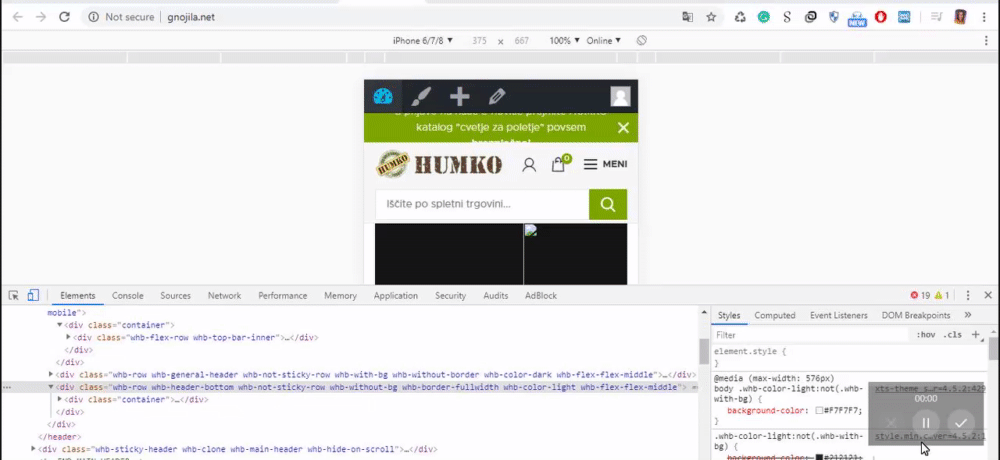1000x460 pixels.
Task: Open the 100% zoom dropdown
Action: tap(565, 40)
